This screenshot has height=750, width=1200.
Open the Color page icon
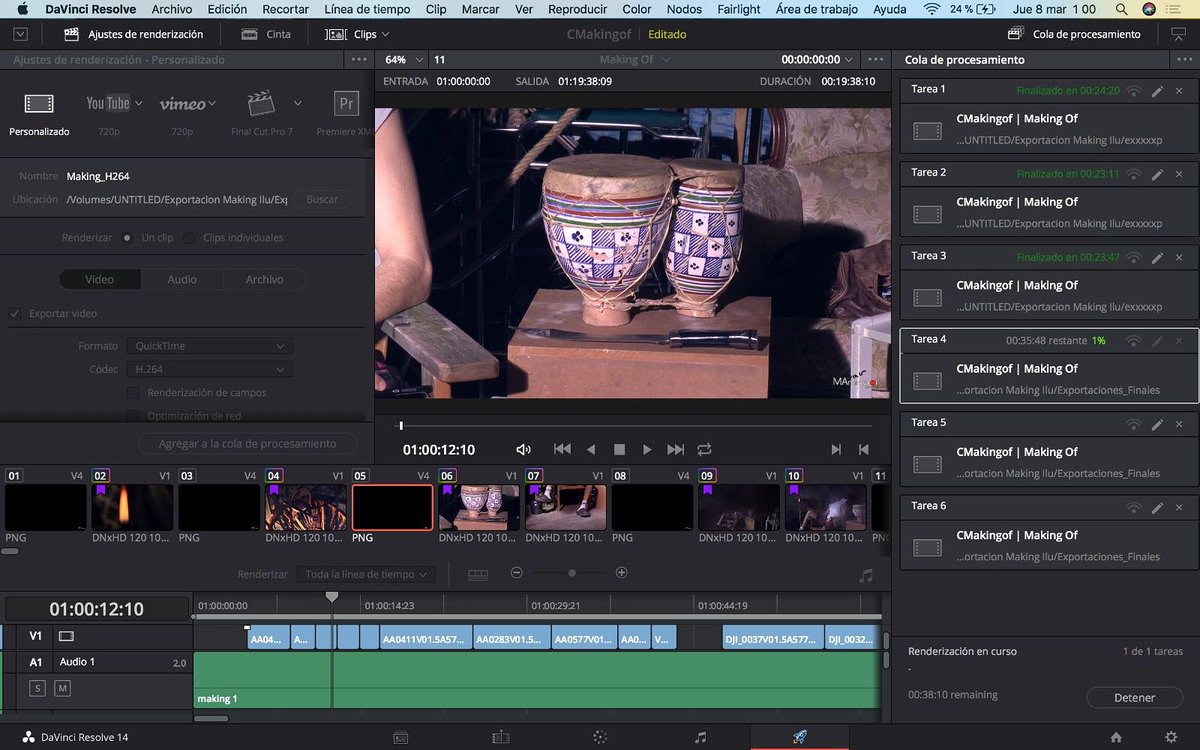[x=600, y=737]
